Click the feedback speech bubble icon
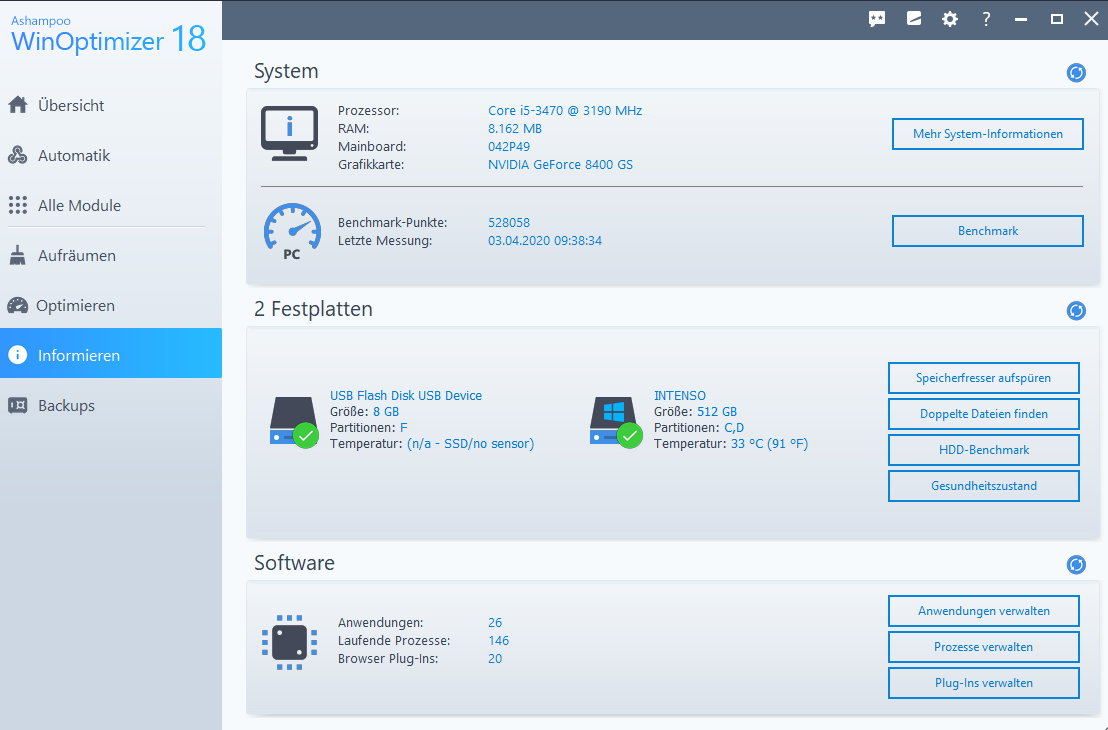This screenshot has width=1108, height=730. click(x=877, y=19)
